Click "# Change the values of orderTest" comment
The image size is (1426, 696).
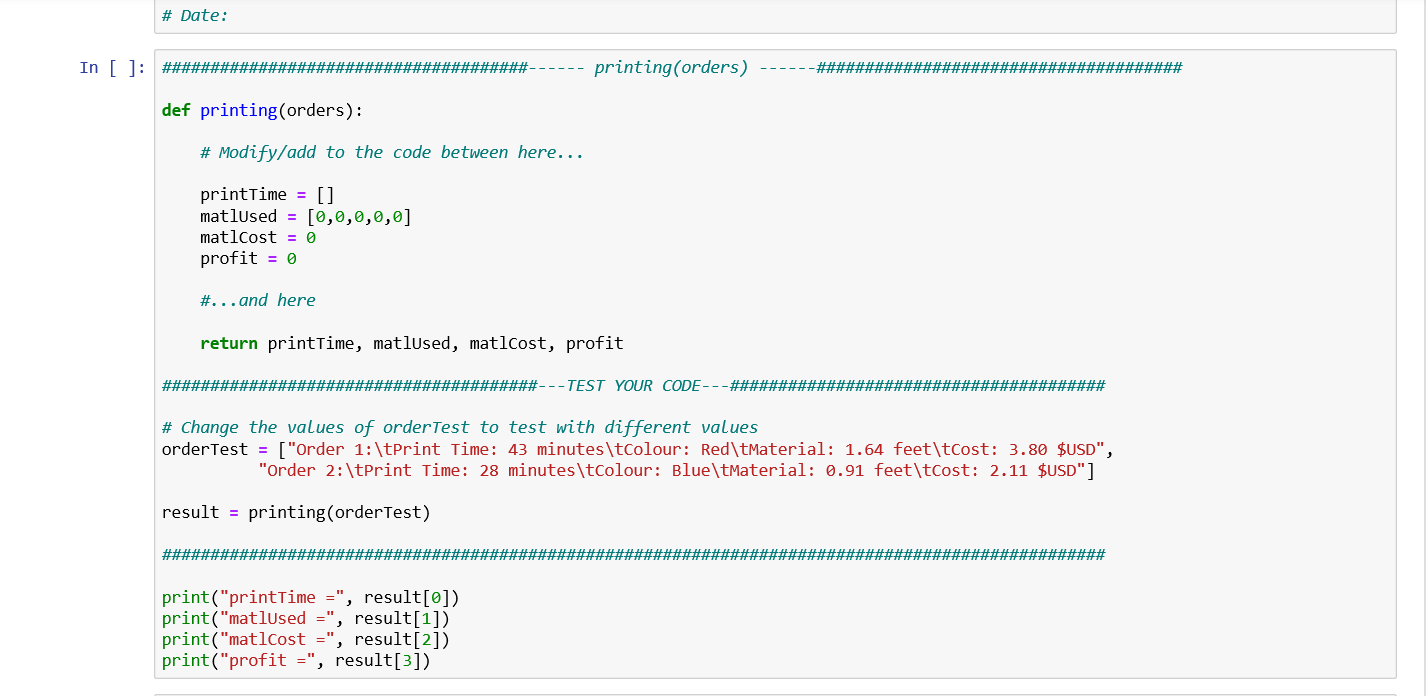tap(460, 428)
